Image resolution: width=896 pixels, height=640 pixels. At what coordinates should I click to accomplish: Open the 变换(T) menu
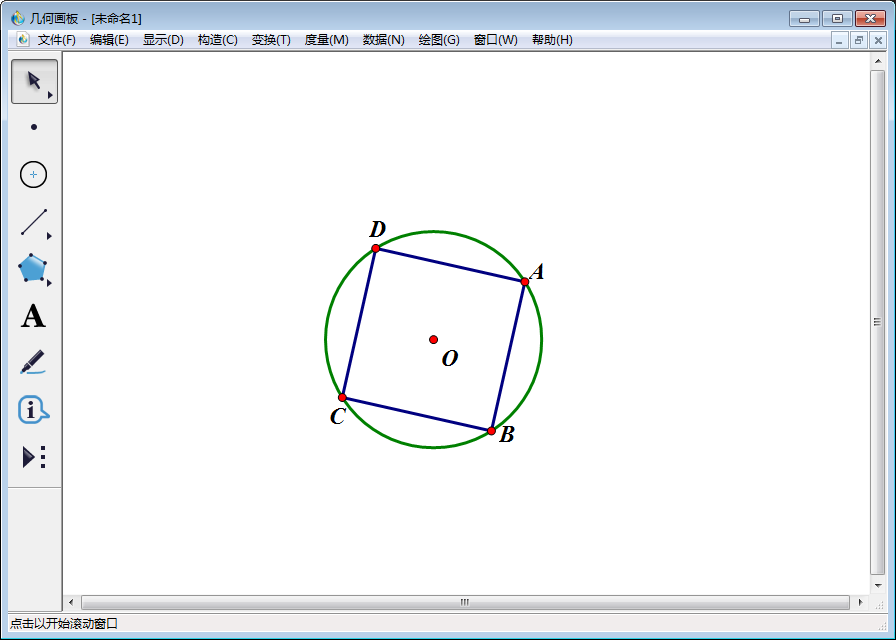tap(271, 40)
